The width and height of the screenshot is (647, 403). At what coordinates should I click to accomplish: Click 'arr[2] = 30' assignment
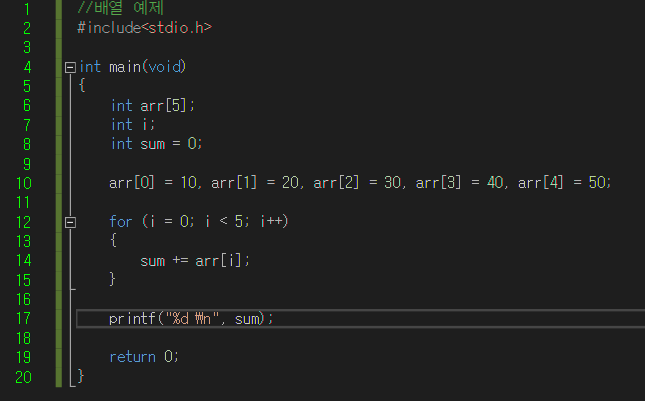tap(357, 182)
